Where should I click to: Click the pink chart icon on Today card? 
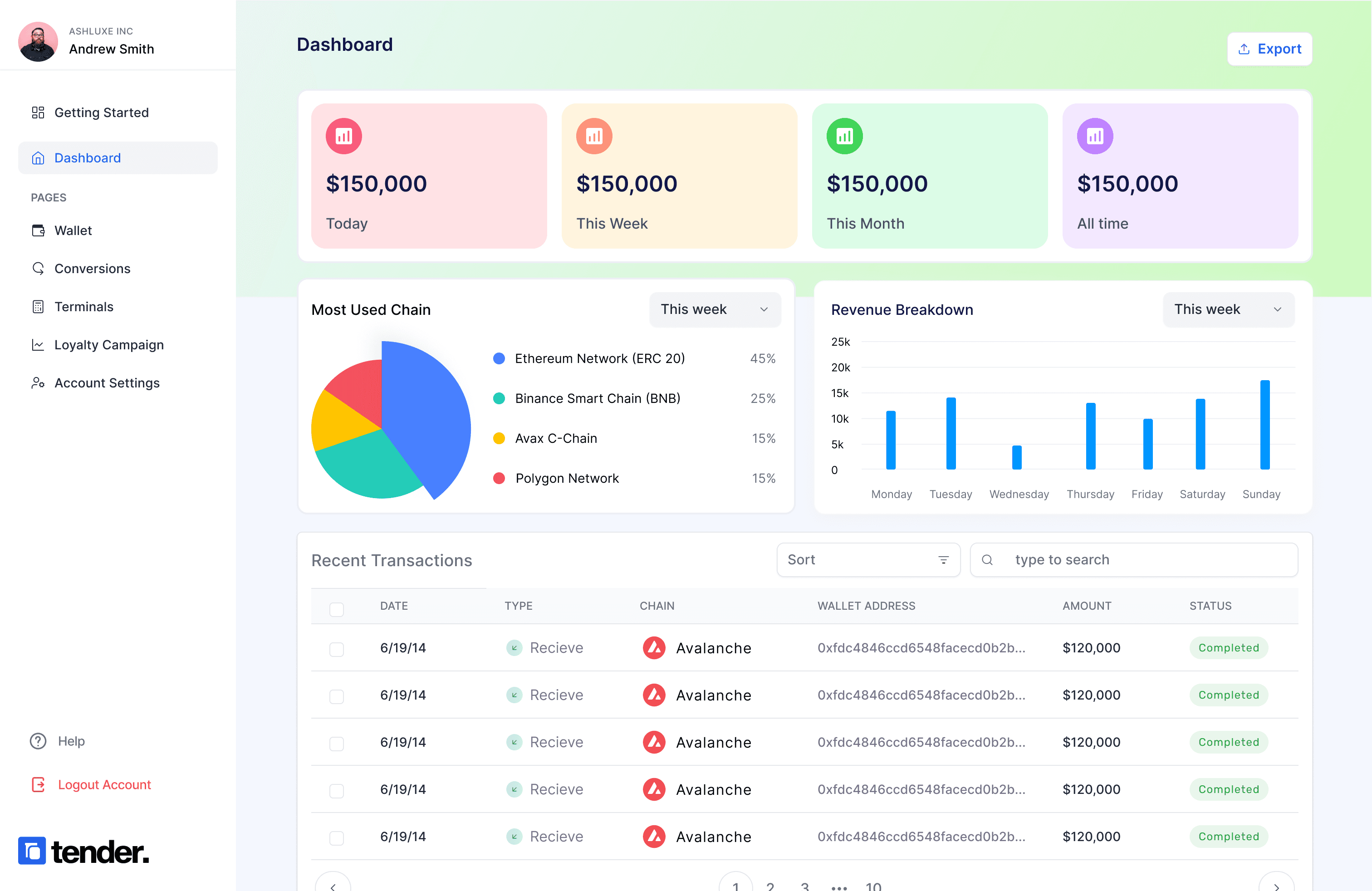pyautogui.click(x=343, y=136)
